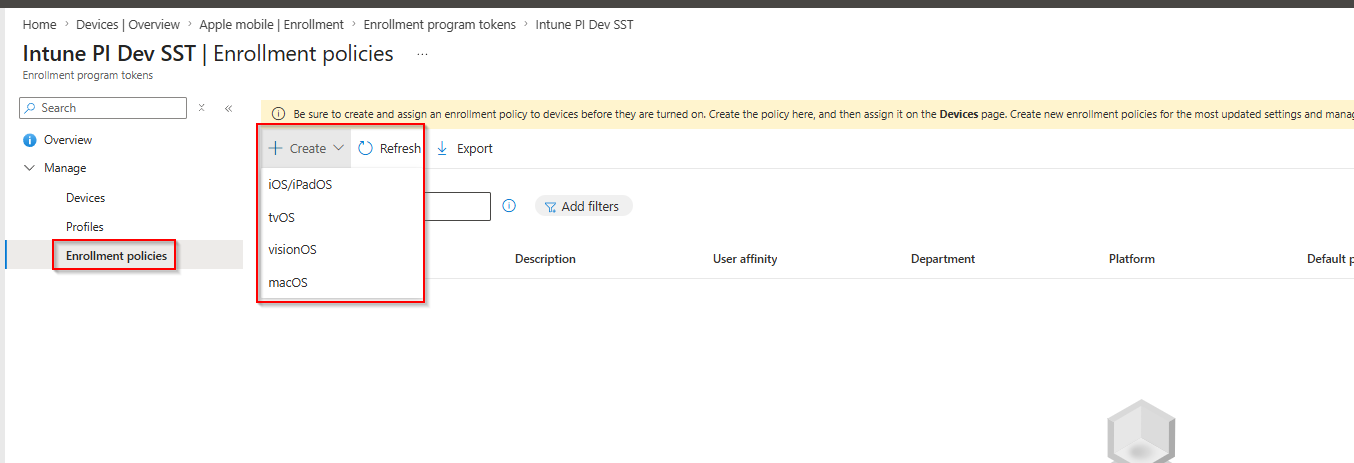Screen dimensions: 1354x463
Task: Sort by Platform column header
Action: pyautogui.click(x=1132, y=259)
